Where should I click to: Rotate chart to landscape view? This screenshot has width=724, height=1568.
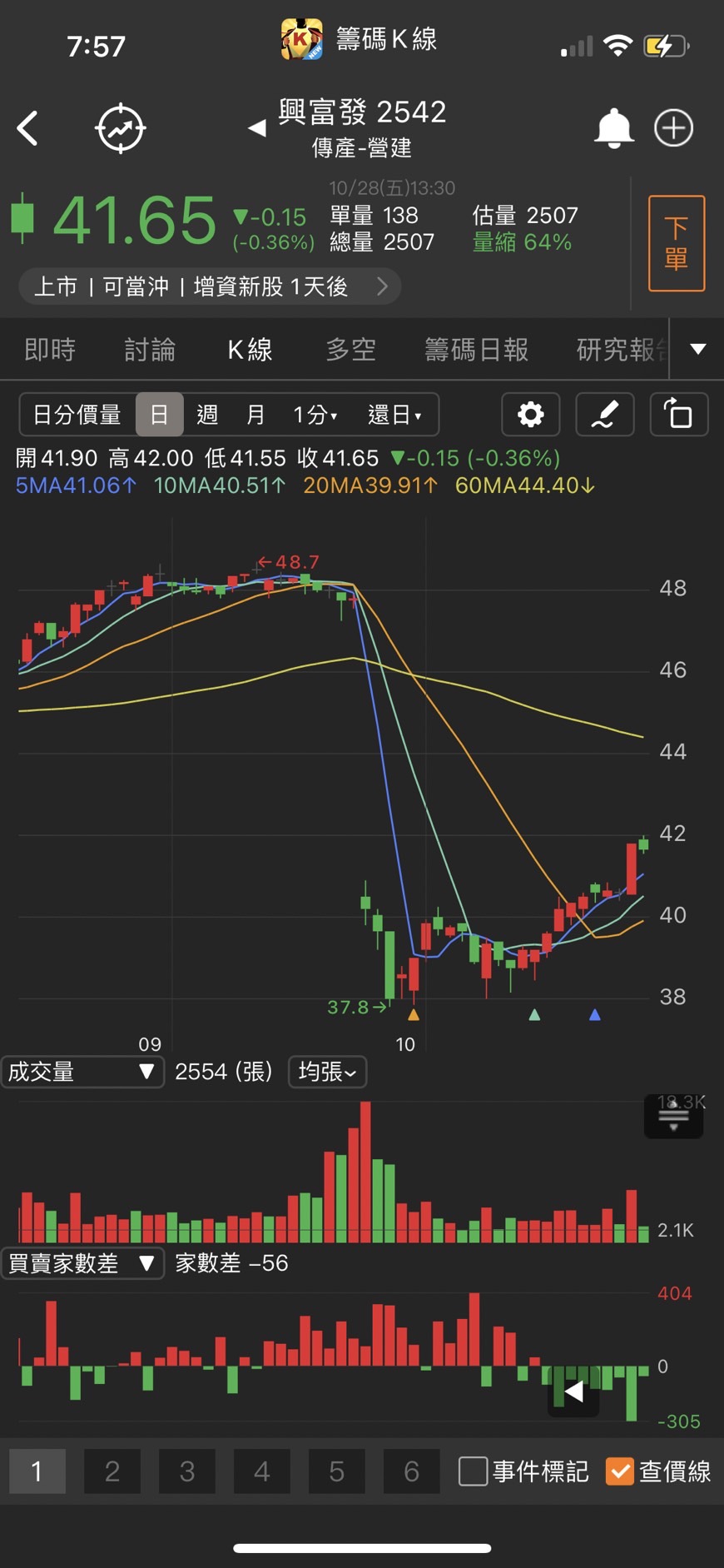pyautogui.click(x=678, y=414)
